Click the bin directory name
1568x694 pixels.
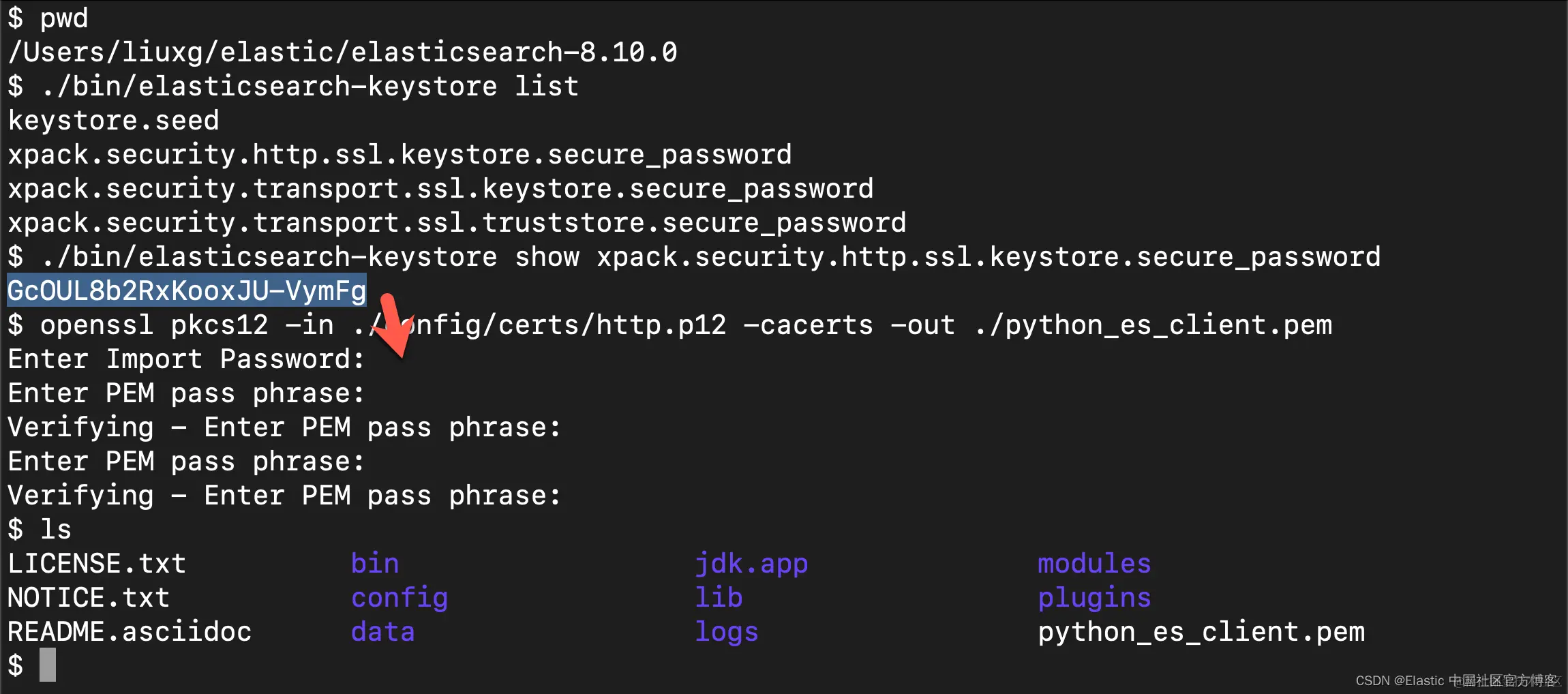click(375, 564)
